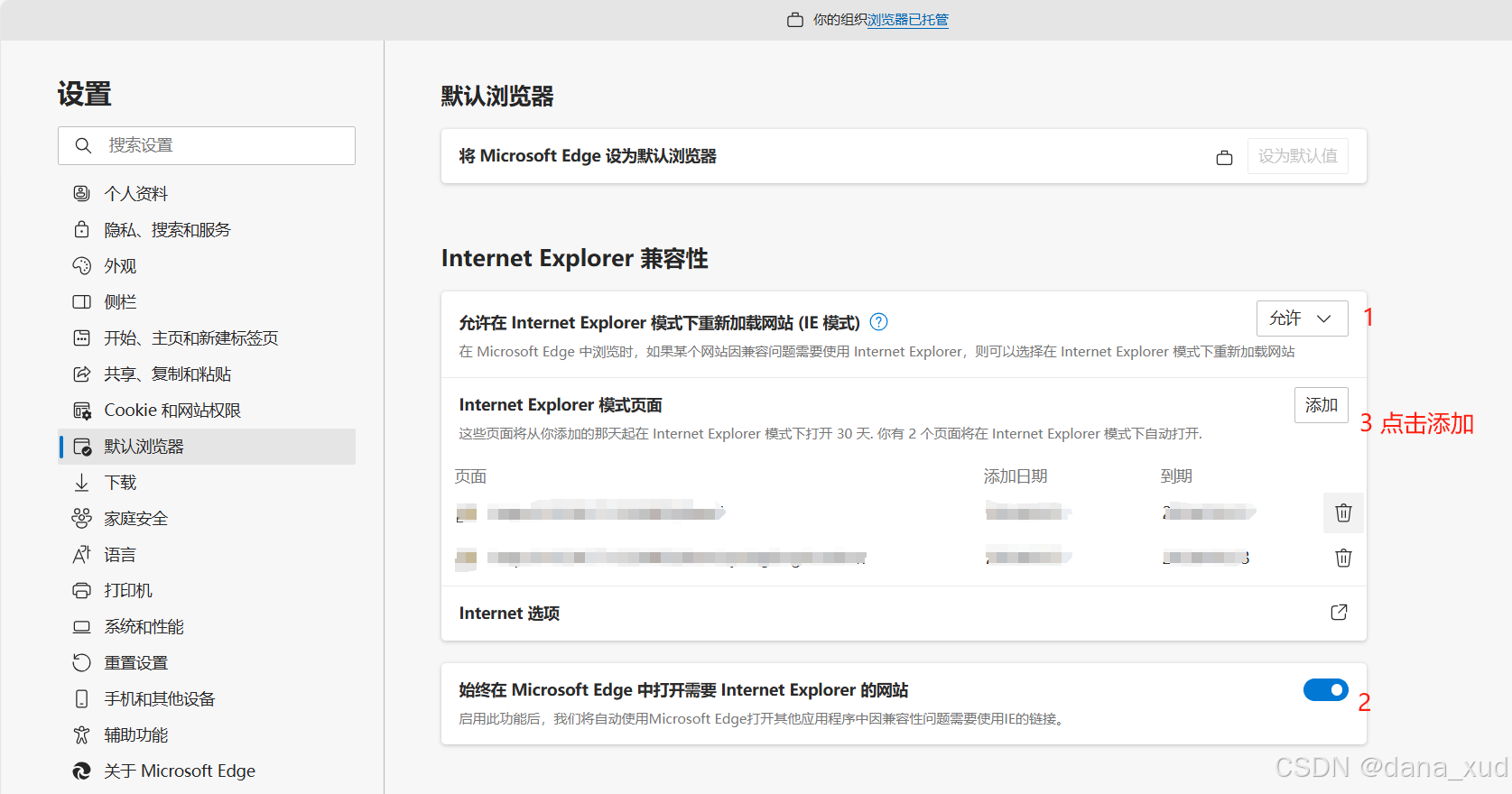Click the Start, home and new tabs icon
This screenshot has width=1512, height=794.
pos(81,337)
